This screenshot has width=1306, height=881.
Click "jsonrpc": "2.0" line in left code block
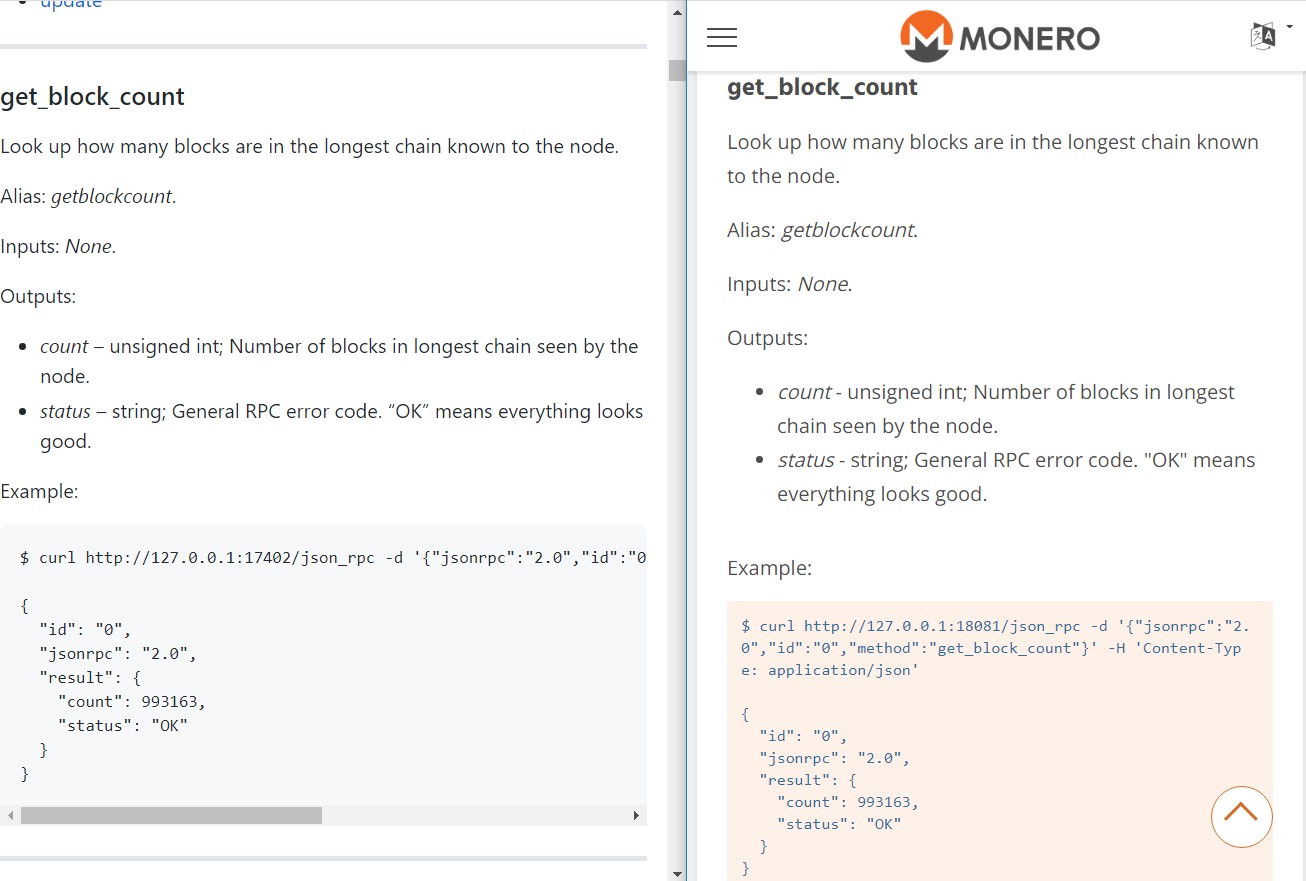coord(118,653)
